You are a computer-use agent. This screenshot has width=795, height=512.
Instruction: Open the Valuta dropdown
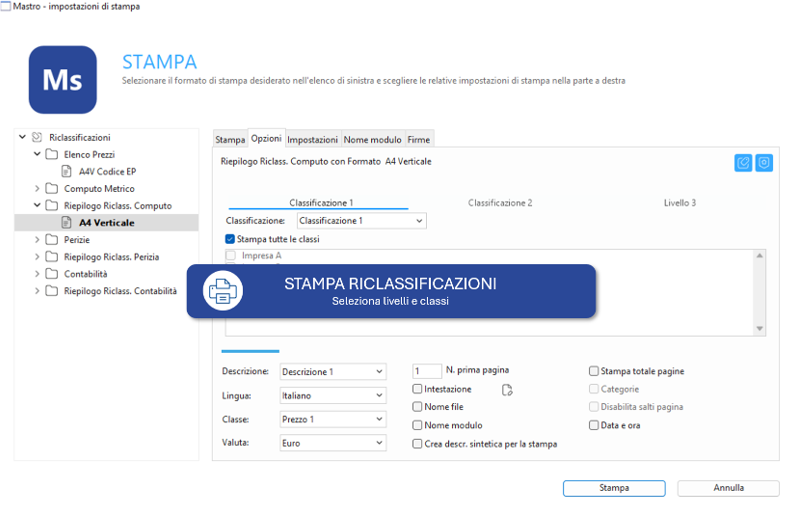tap(333, 443)
